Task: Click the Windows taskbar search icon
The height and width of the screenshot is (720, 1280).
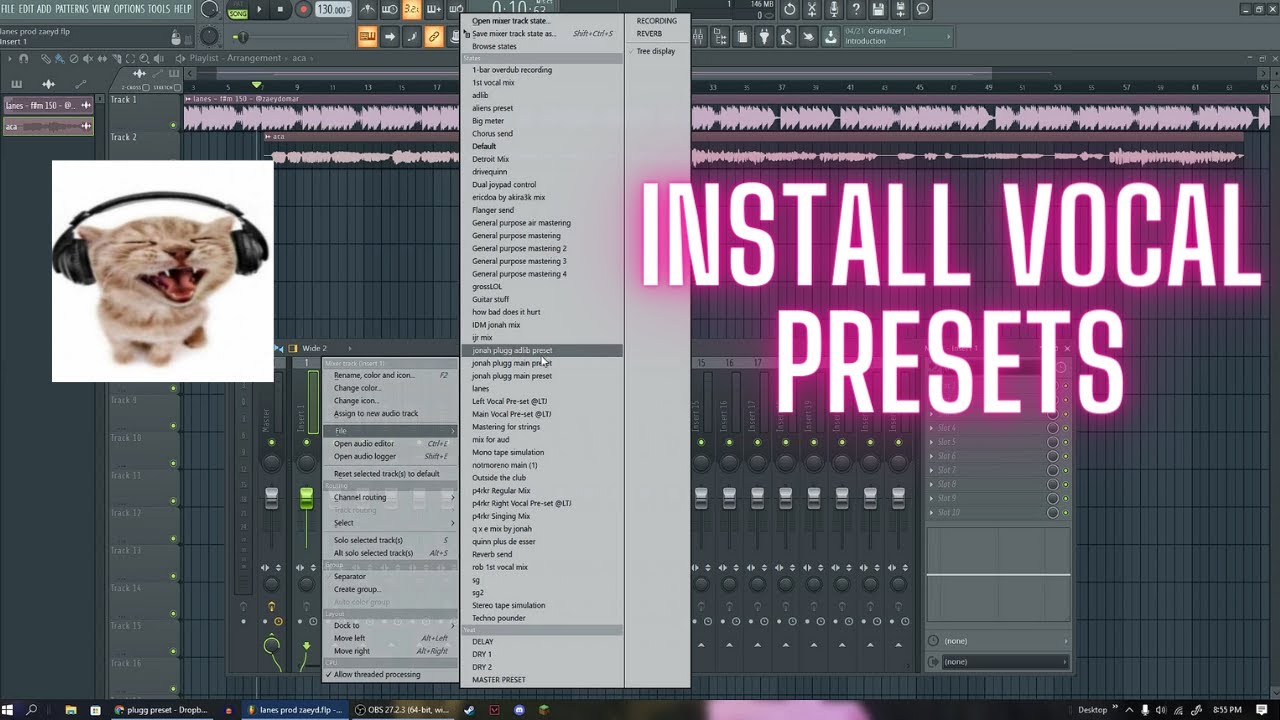Action: pos(31,710)
